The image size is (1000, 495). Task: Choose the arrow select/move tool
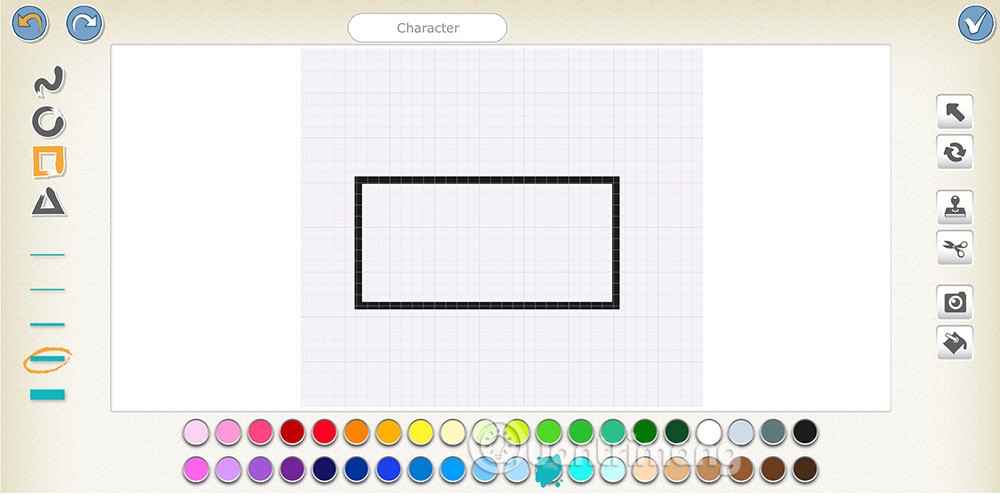click(955, 112)
